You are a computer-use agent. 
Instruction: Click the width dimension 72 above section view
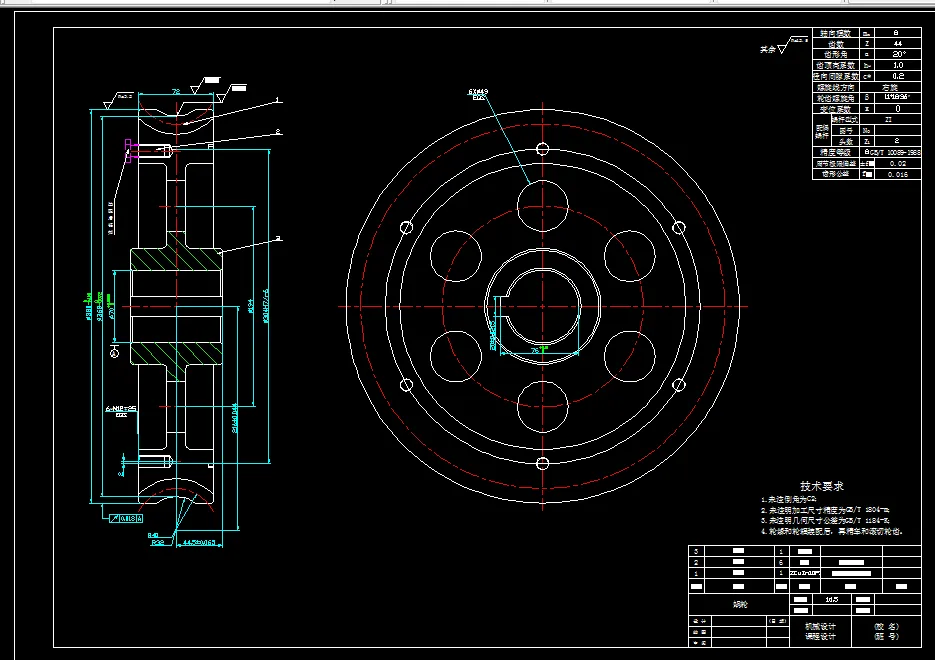[x=176, y=92]
